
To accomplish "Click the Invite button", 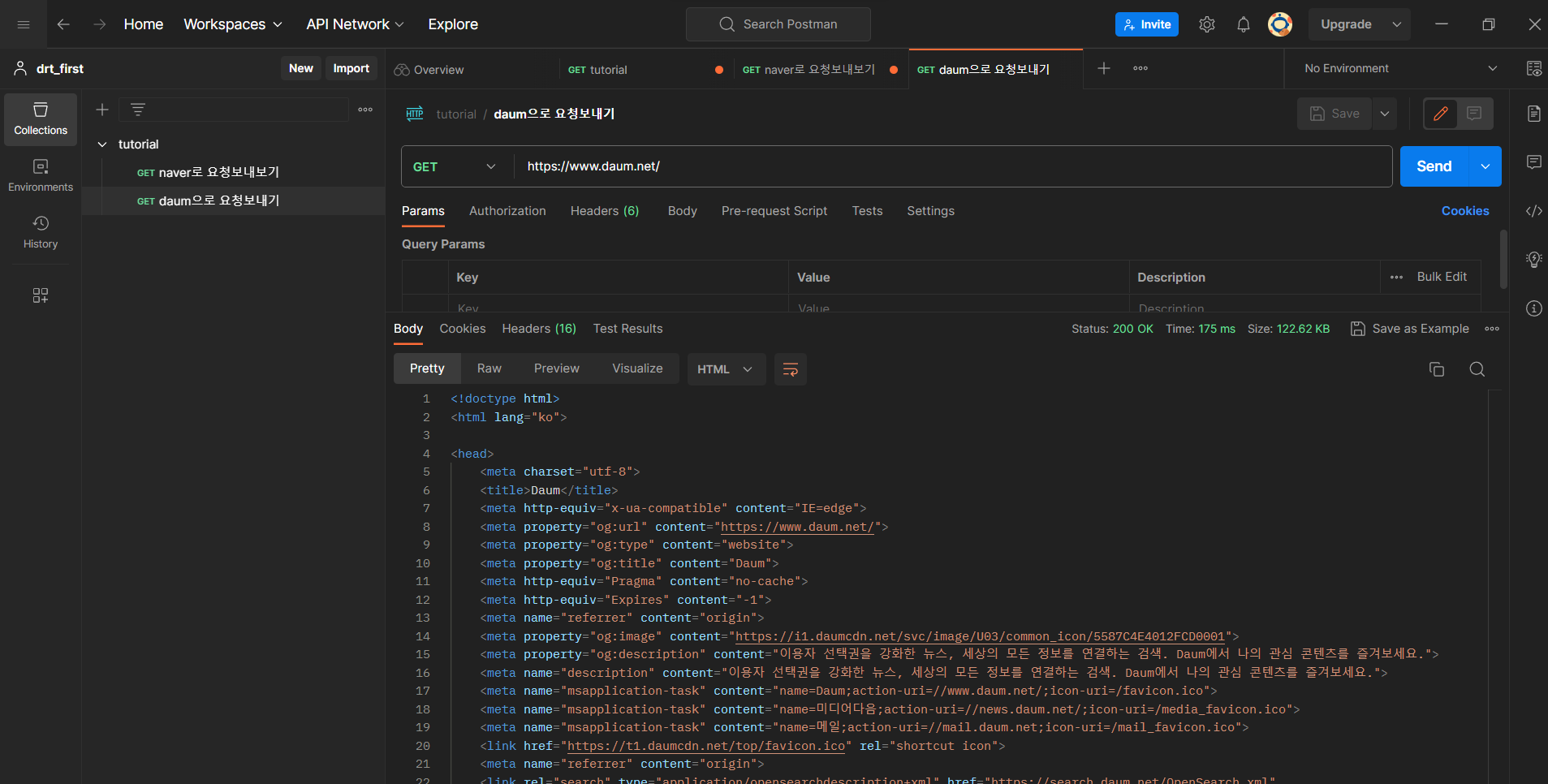I will pyautogui.click(x=1147, y=24).
